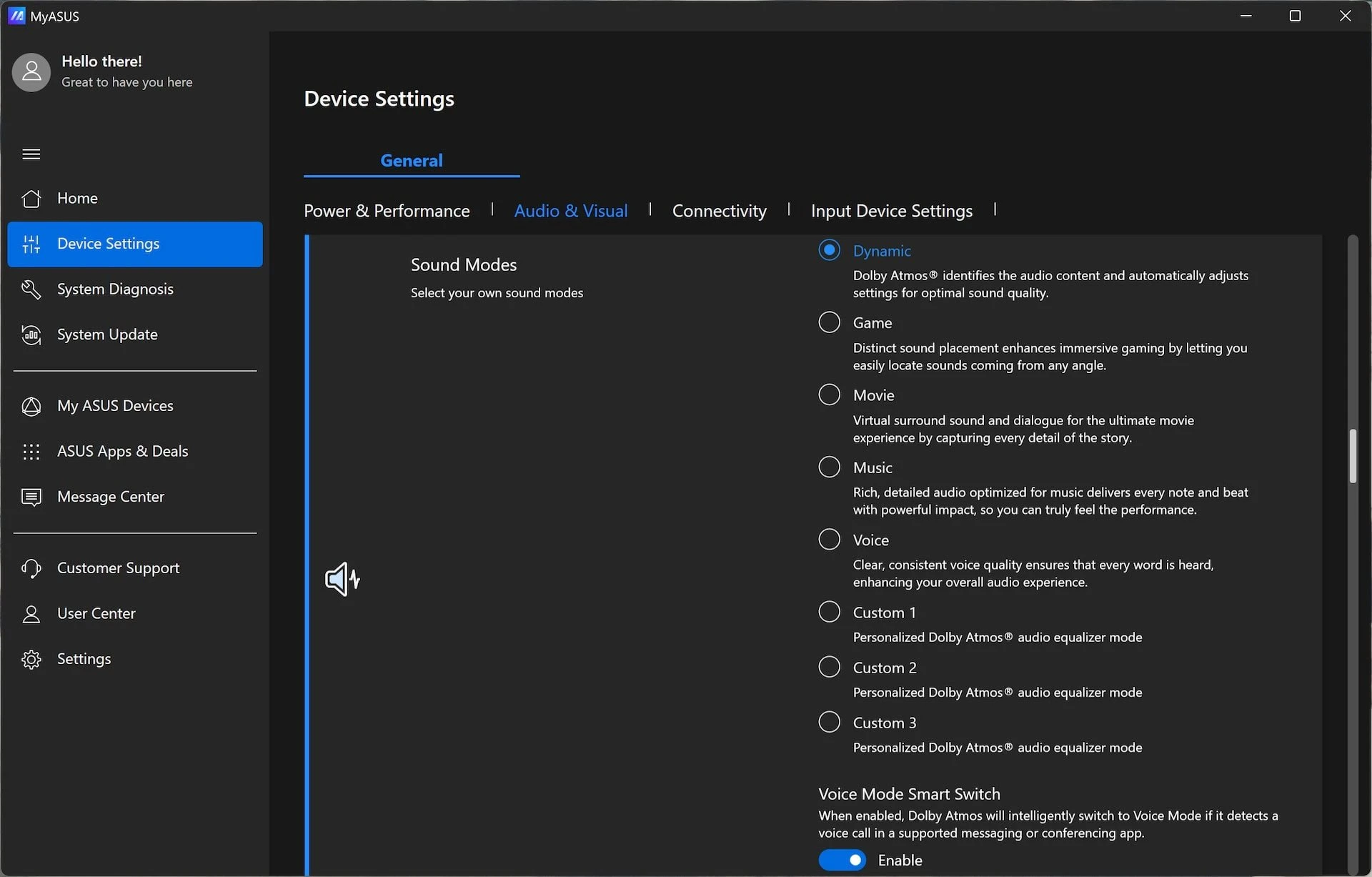Collapse the sidebar with hamburger menu
This screenshot has height=877, width=1372.
coord(31,154)
